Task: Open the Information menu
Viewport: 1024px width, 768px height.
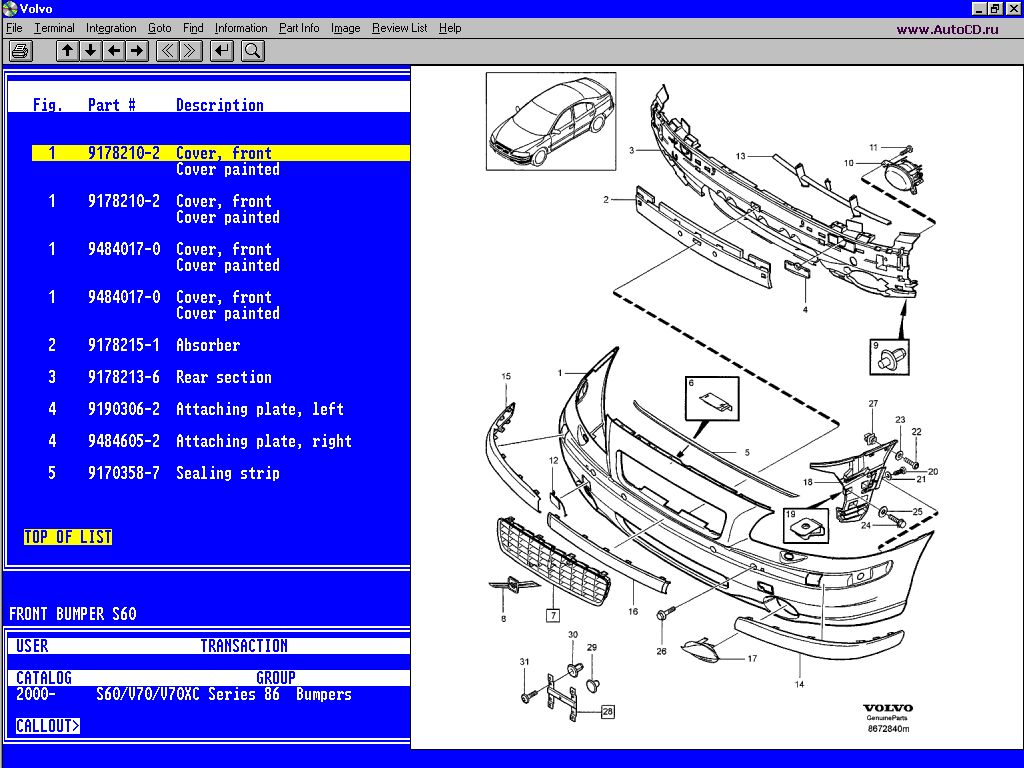Action: (x=241, y=28)
